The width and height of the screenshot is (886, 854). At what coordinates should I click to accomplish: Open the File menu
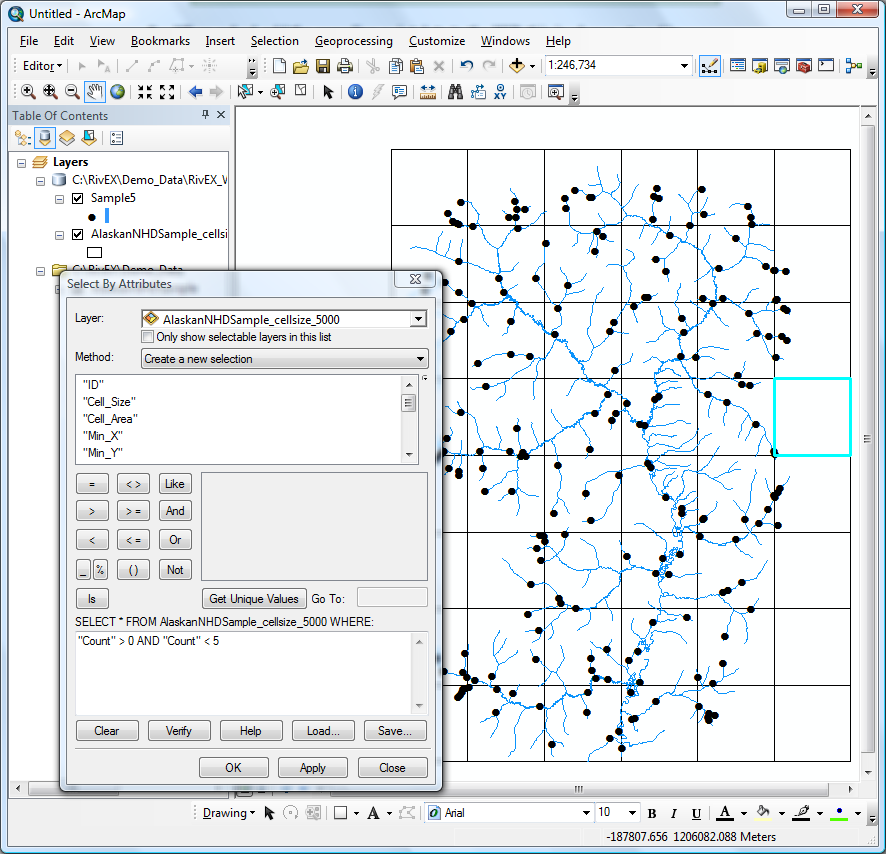(x=29, y=41)
